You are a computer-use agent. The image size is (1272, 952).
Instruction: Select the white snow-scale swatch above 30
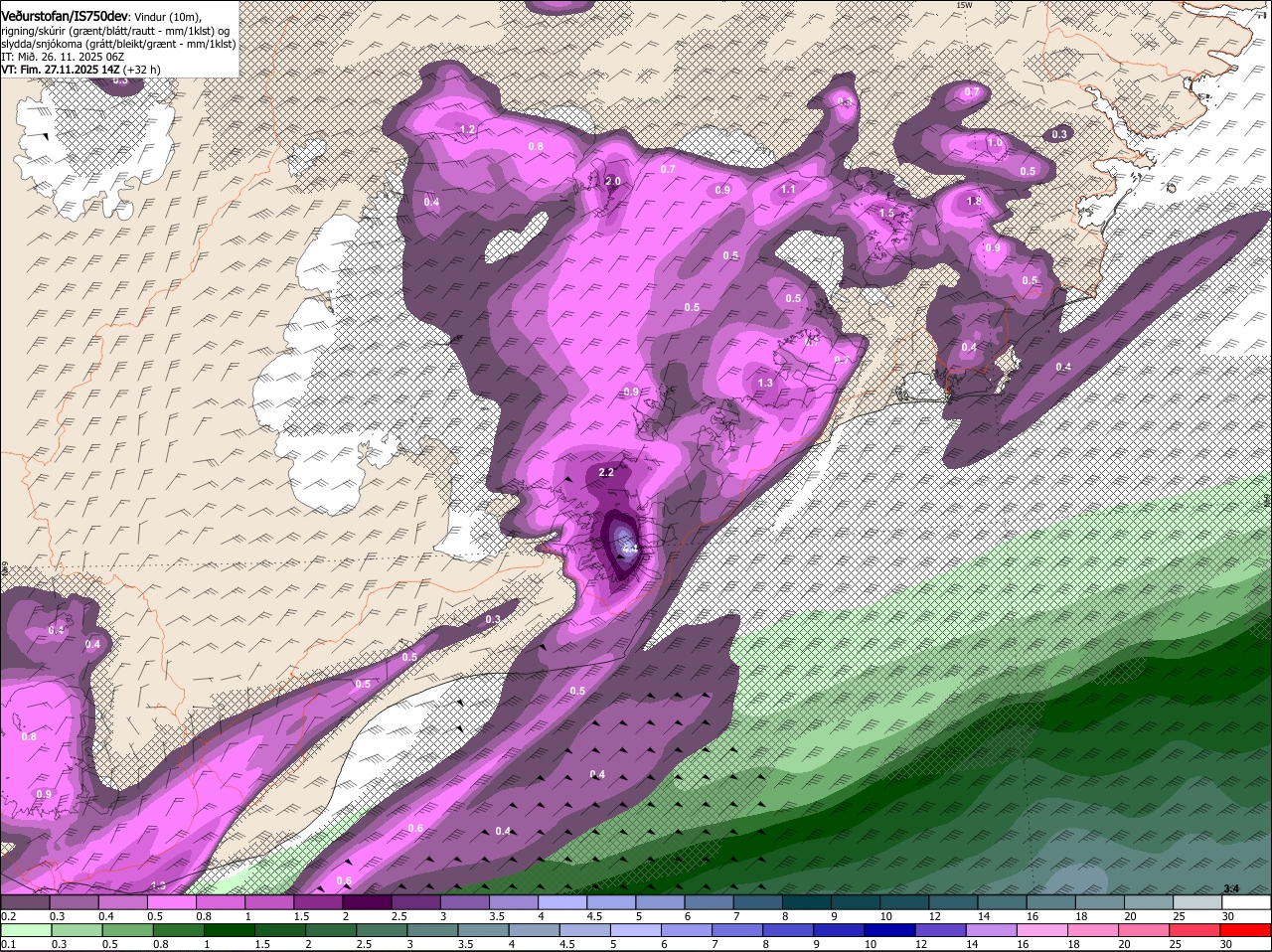tap(1246, 902)
